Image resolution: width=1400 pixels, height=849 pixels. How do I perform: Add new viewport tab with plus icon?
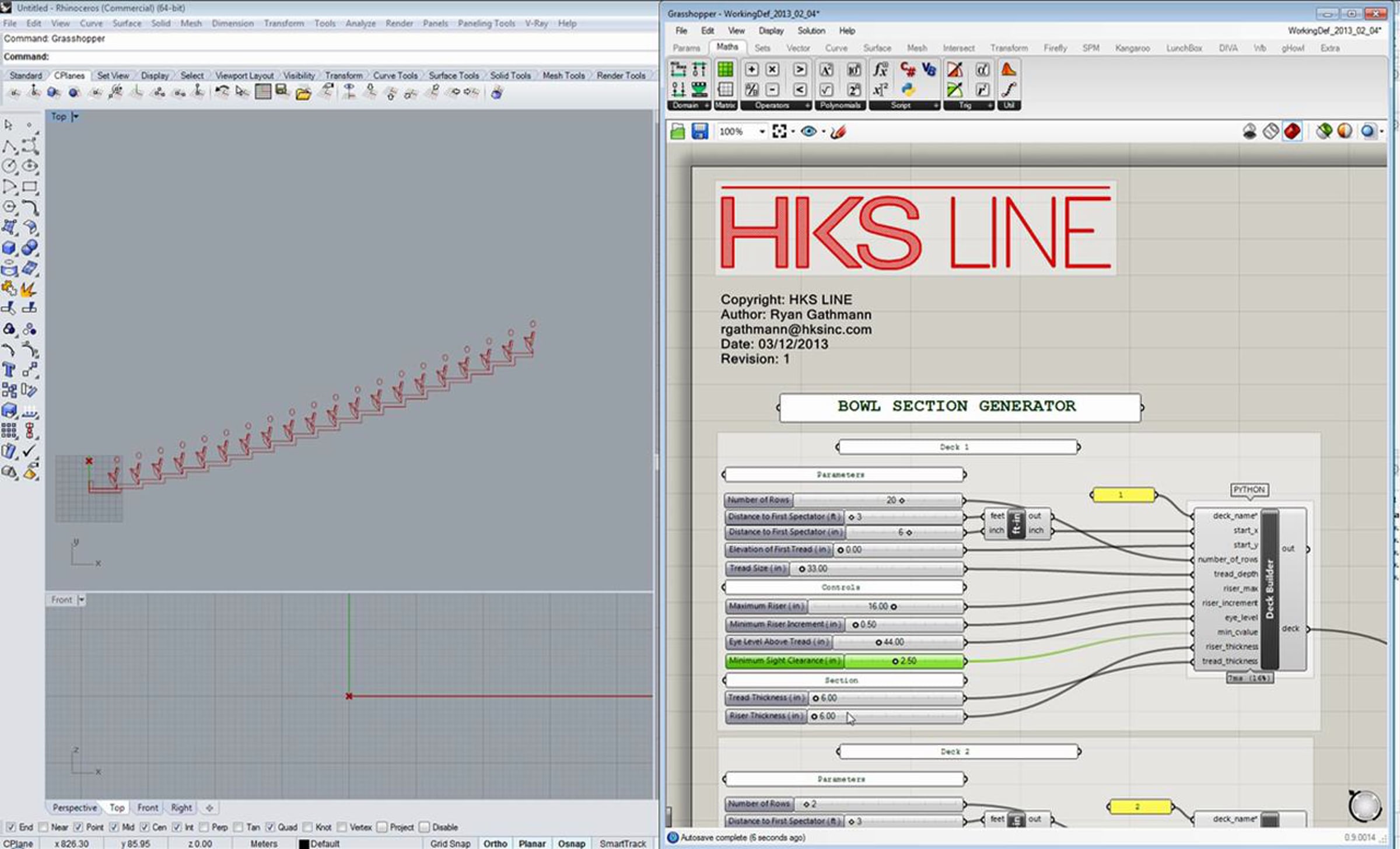(x=209, y=808)
